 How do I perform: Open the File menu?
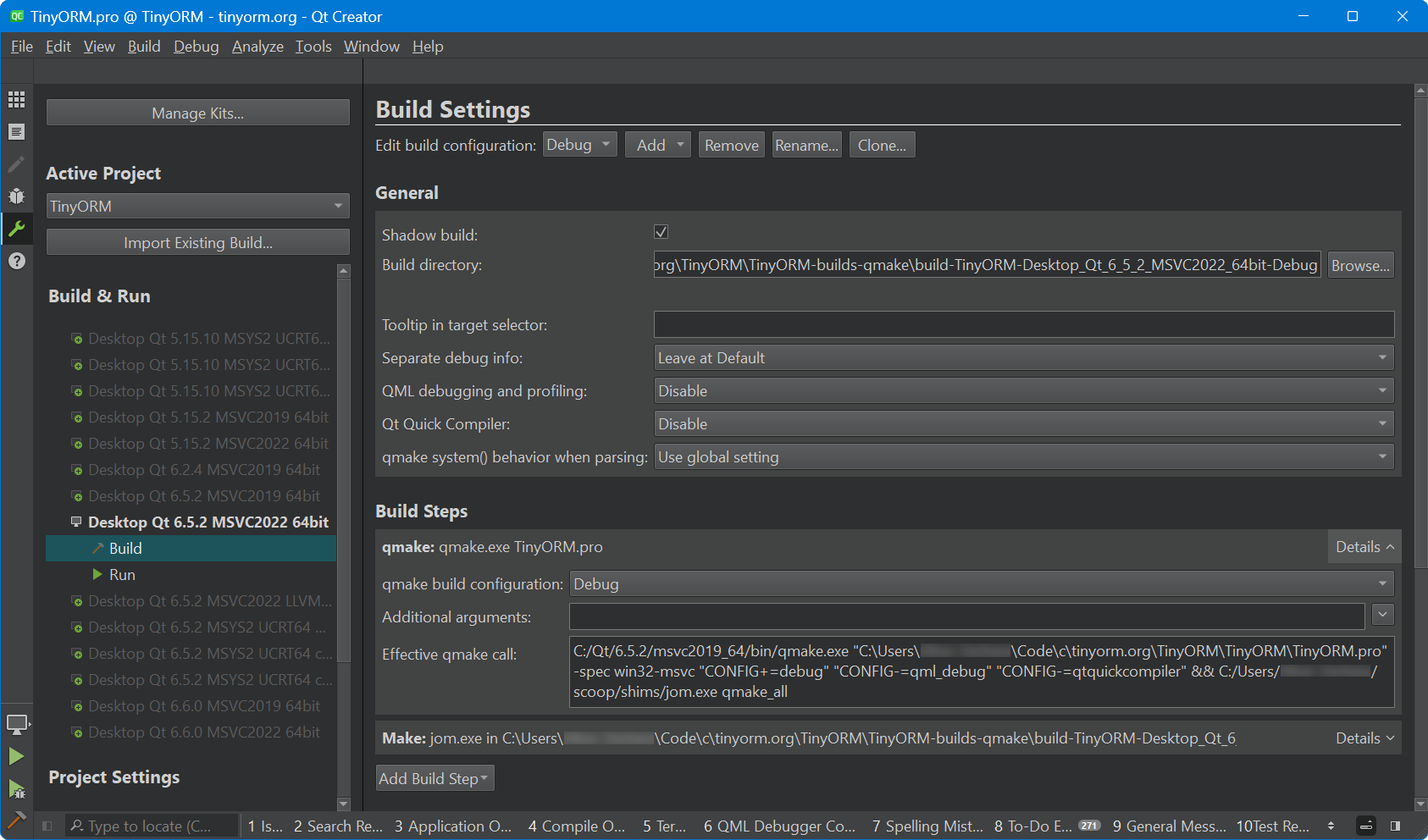[x=22, y=47]
